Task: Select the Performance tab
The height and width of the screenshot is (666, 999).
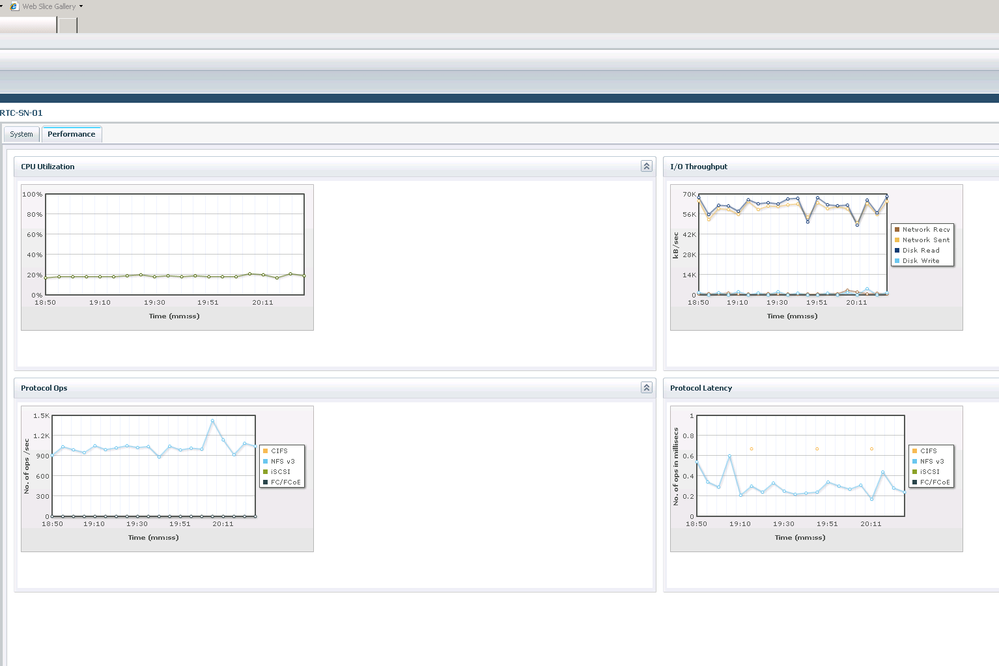Action: pos(71,134)
